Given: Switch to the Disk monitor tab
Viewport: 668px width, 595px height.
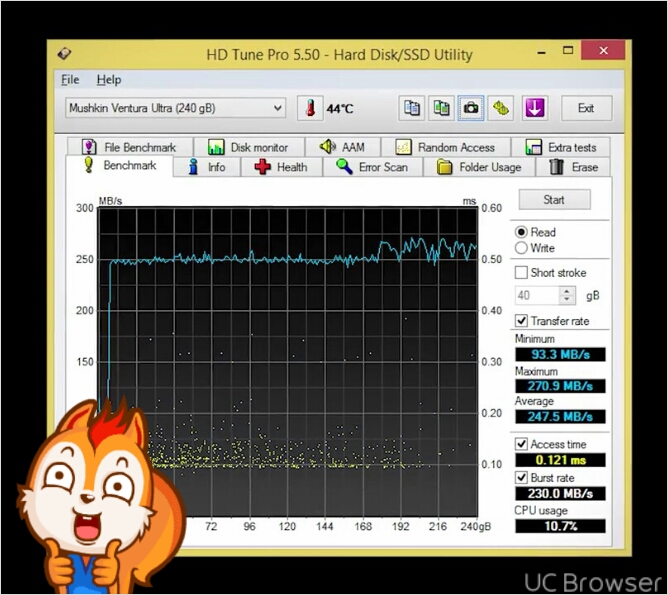Looking at the screenshot, I should pos(249,147).
